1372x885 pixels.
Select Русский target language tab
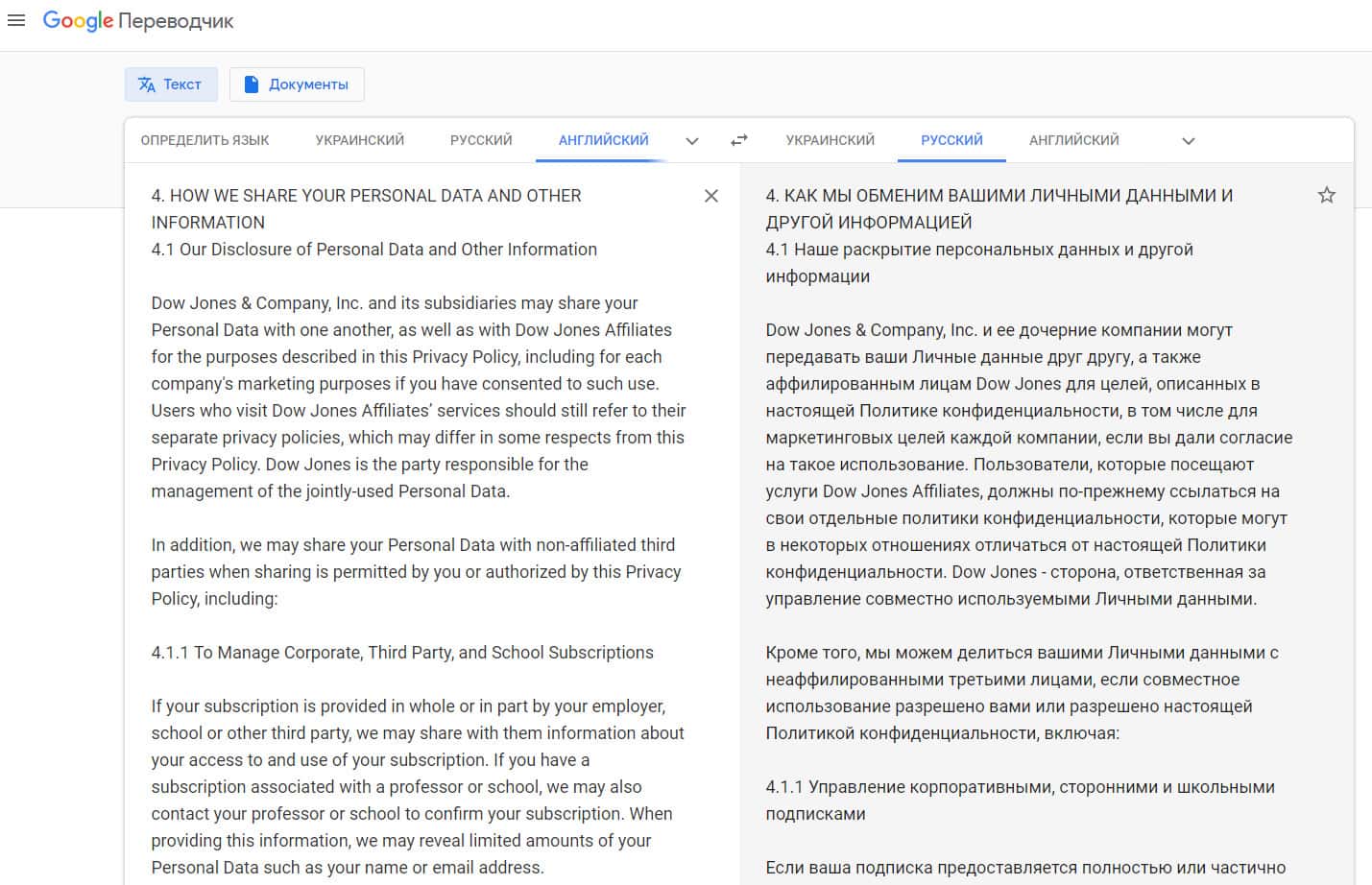(951, 140)
